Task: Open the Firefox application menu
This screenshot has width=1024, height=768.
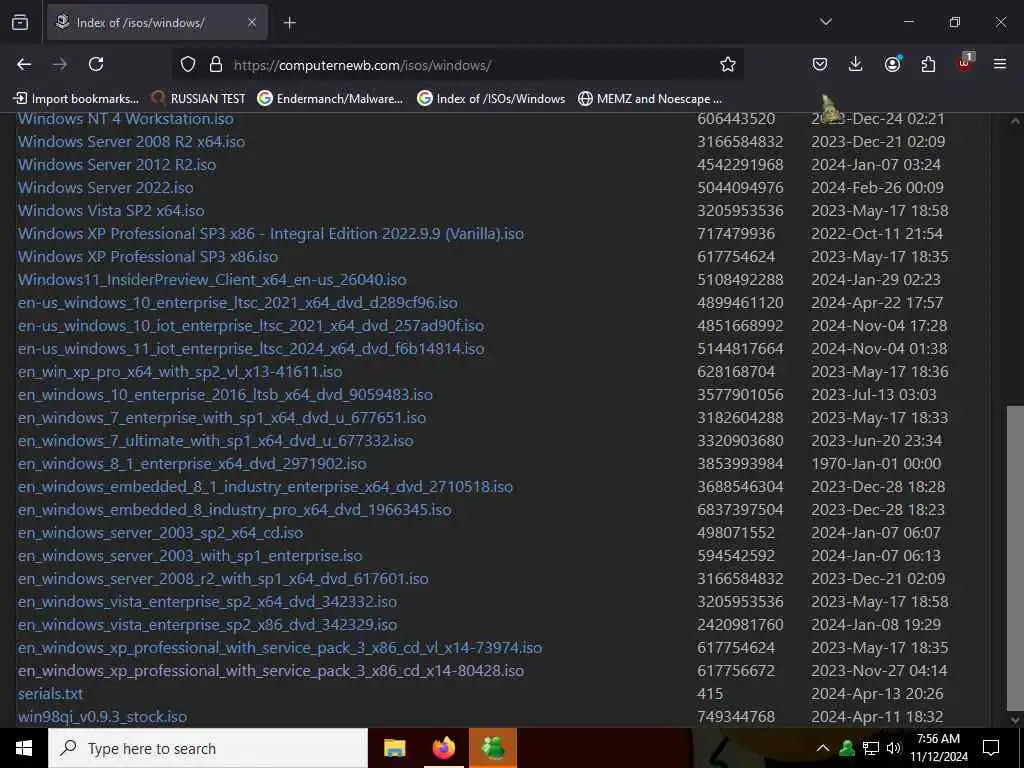Action: pyautogui.click(x=1000, y=64)
